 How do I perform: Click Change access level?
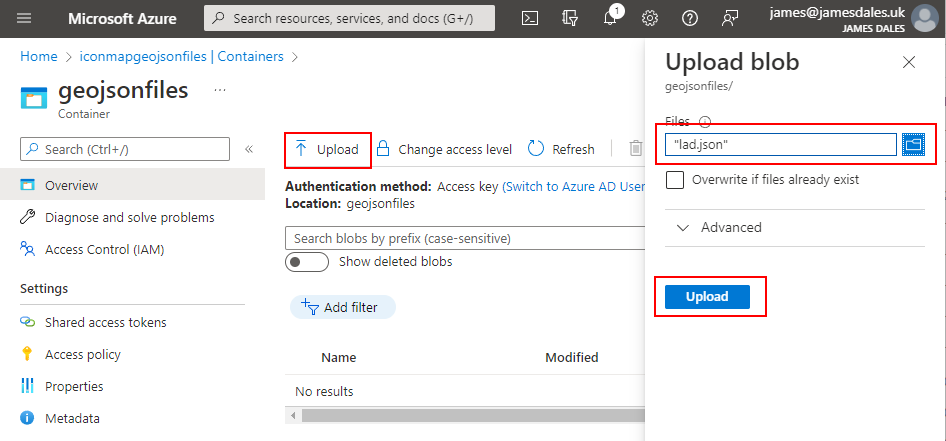click(x=444, y=149)
